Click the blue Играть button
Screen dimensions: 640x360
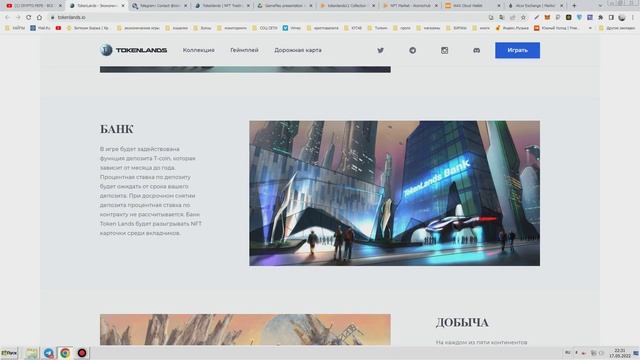click(518, 50)
